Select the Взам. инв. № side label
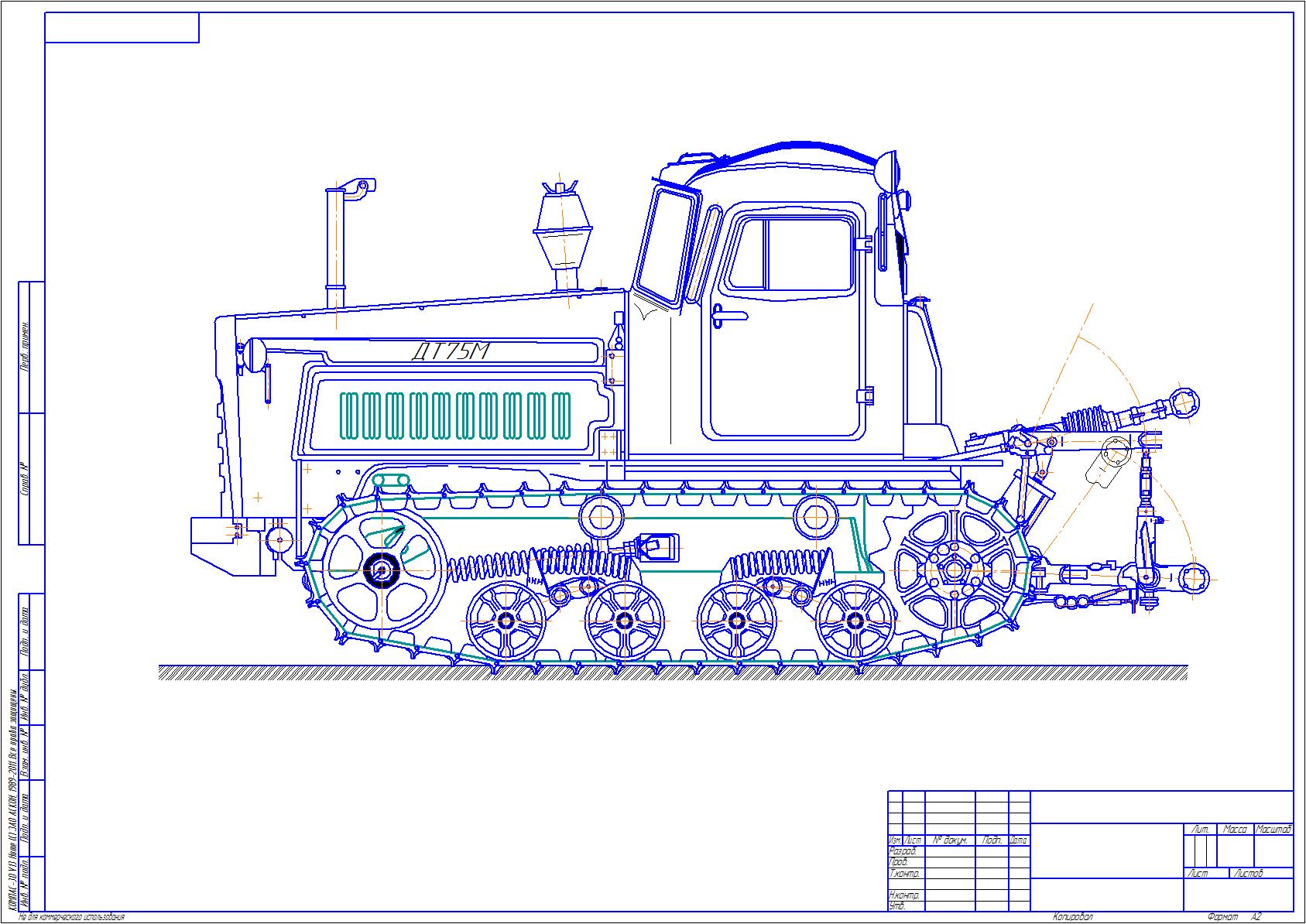 tap(26, 753)
